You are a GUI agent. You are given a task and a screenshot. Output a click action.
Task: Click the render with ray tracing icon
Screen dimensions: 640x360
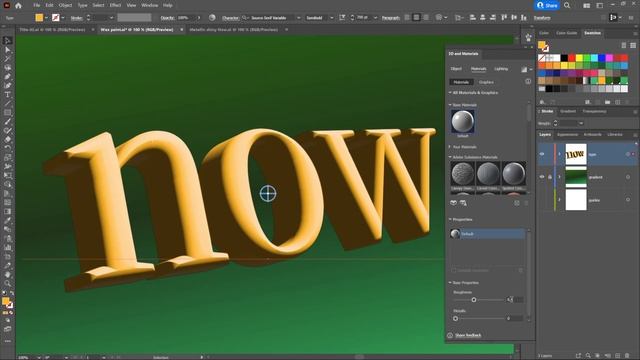click(524, 69)
